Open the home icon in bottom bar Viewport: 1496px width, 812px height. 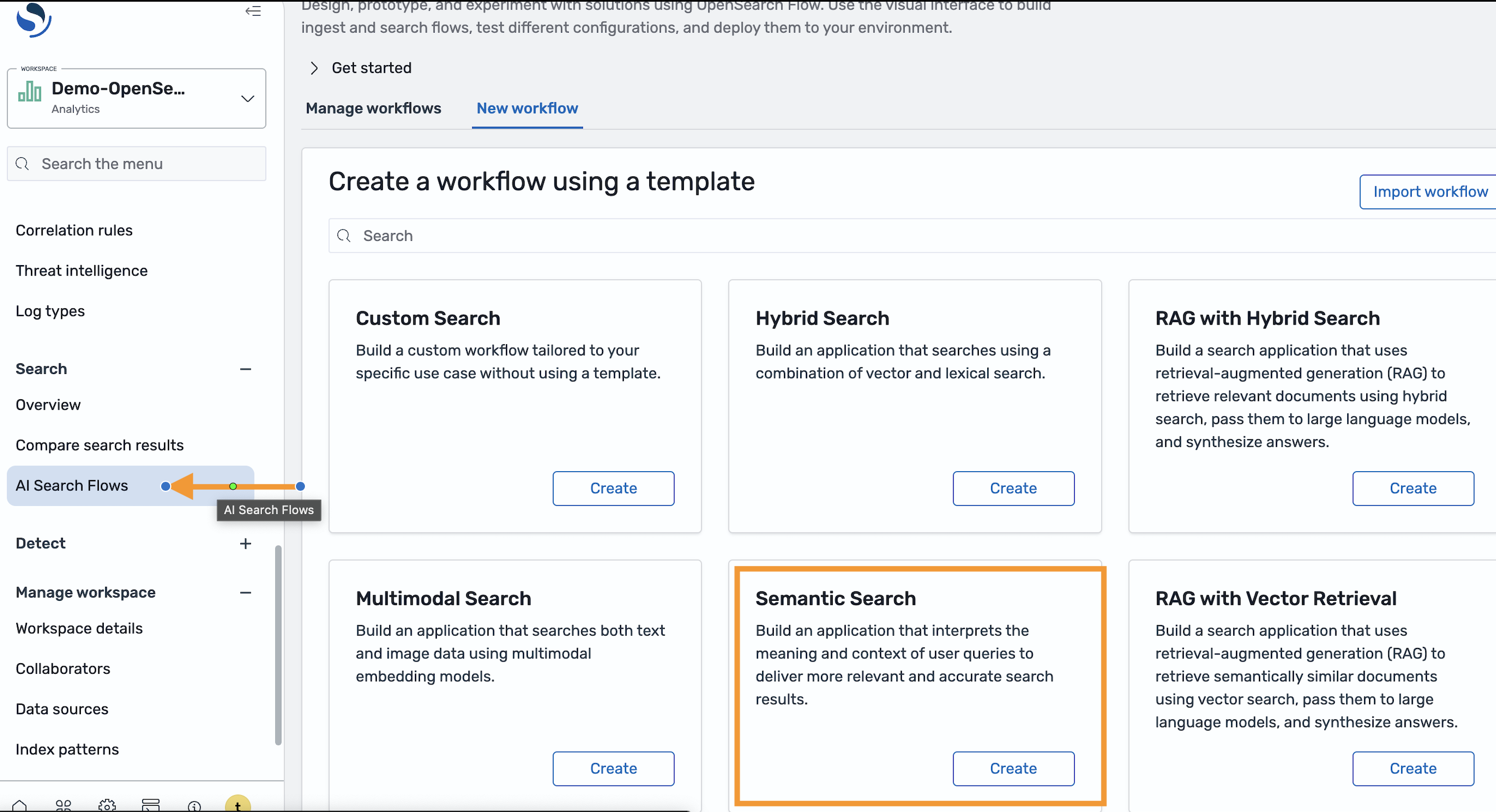[x=19, y=806]
